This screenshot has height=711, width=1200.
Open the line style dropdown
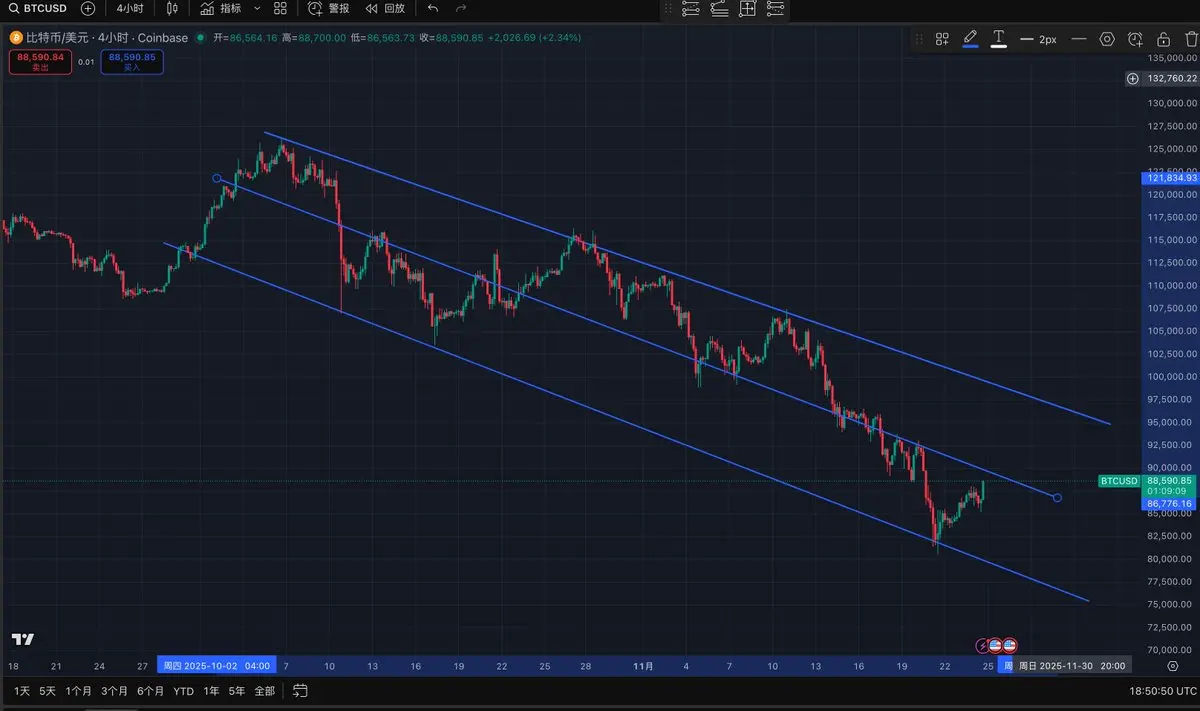coord(1078,39)
